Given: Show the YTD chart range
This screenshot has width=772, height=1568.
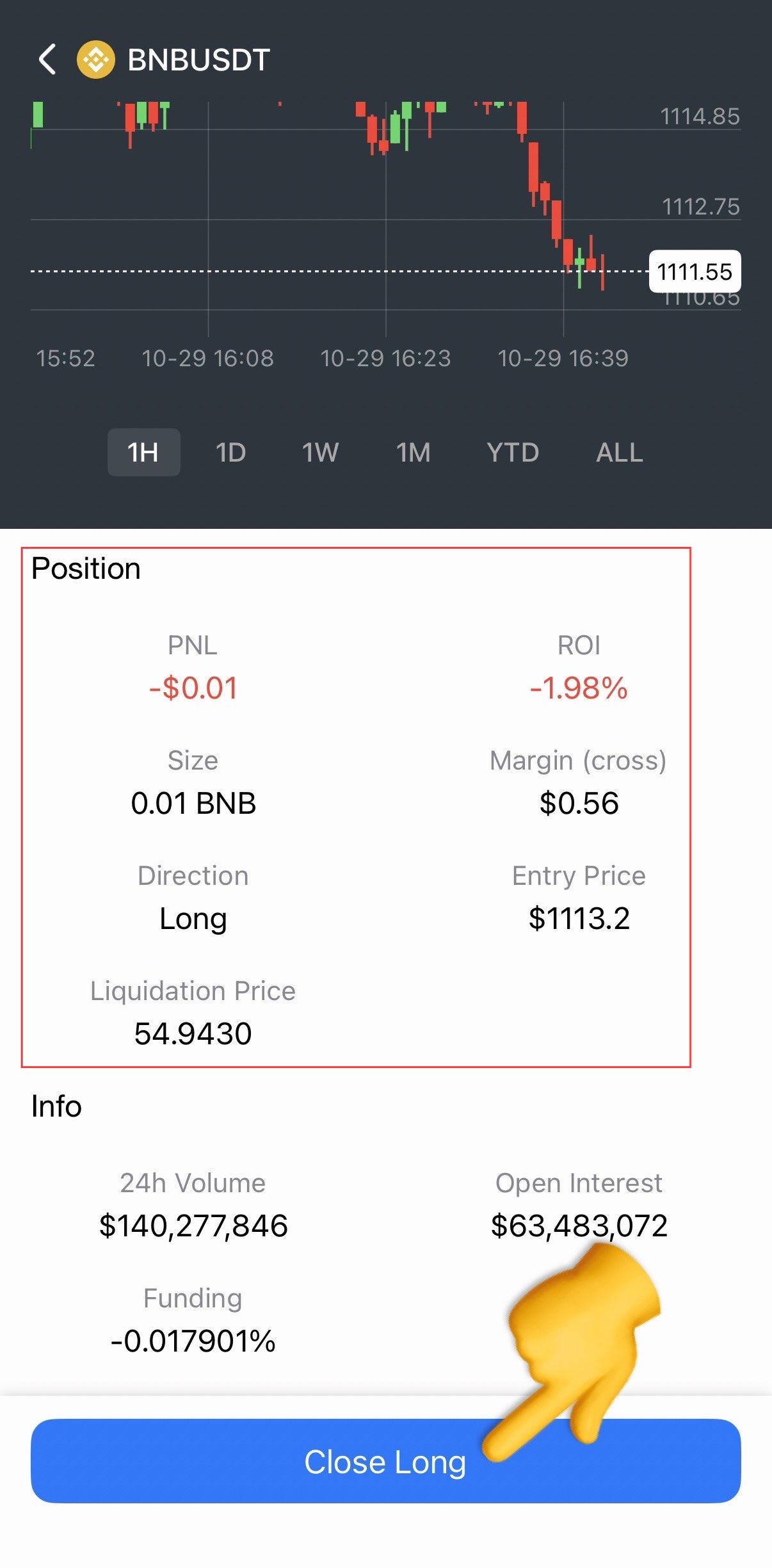Looking at the screenshot, I should coord(513,452).
